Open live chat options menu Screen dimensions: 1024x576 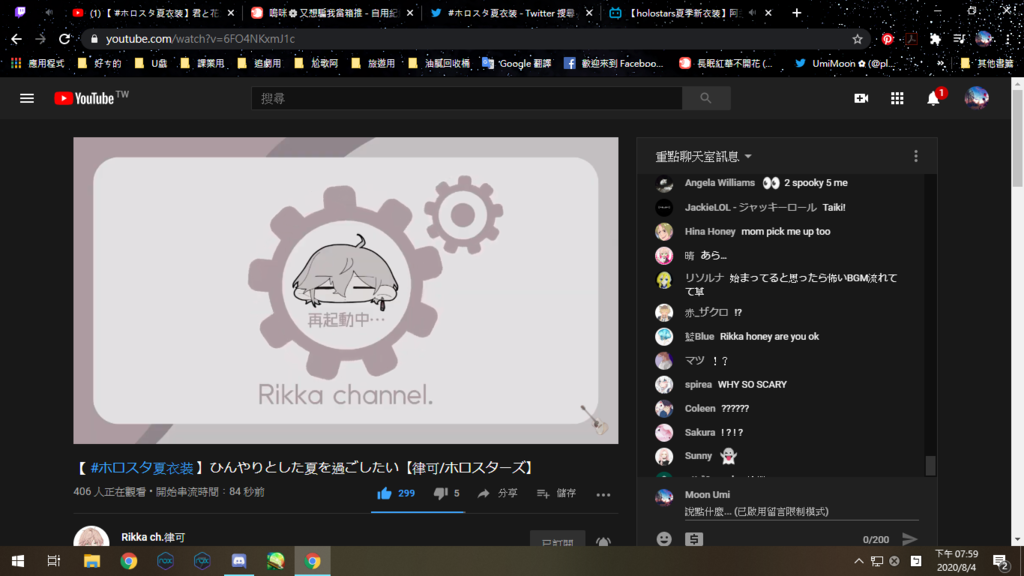point(916,156)
